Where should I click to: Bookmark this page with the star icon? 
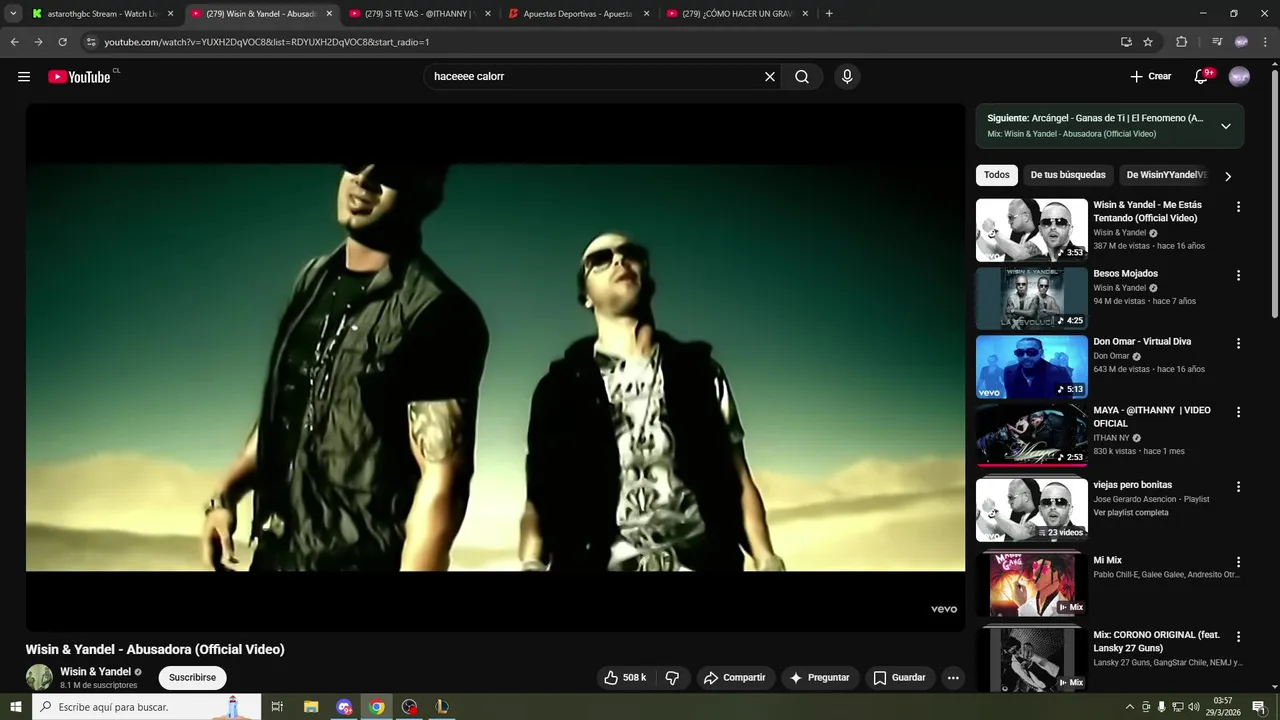[x=1148, y=42]
